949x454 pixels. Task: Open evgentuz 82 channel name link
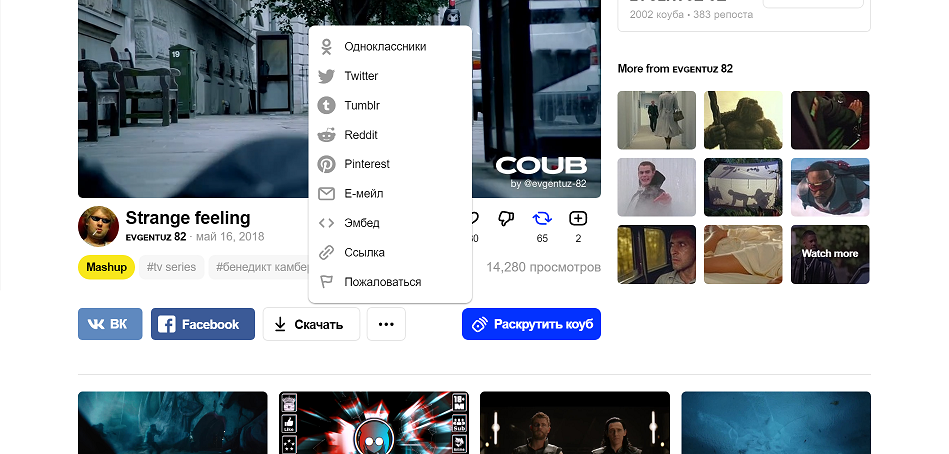[156, 237]
